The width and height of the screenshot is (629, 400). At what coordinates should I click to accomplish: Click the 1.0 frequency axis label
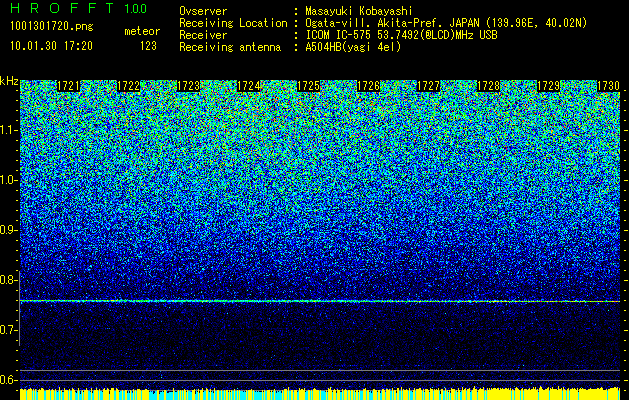pyautogui.click(x=8, y=181)
